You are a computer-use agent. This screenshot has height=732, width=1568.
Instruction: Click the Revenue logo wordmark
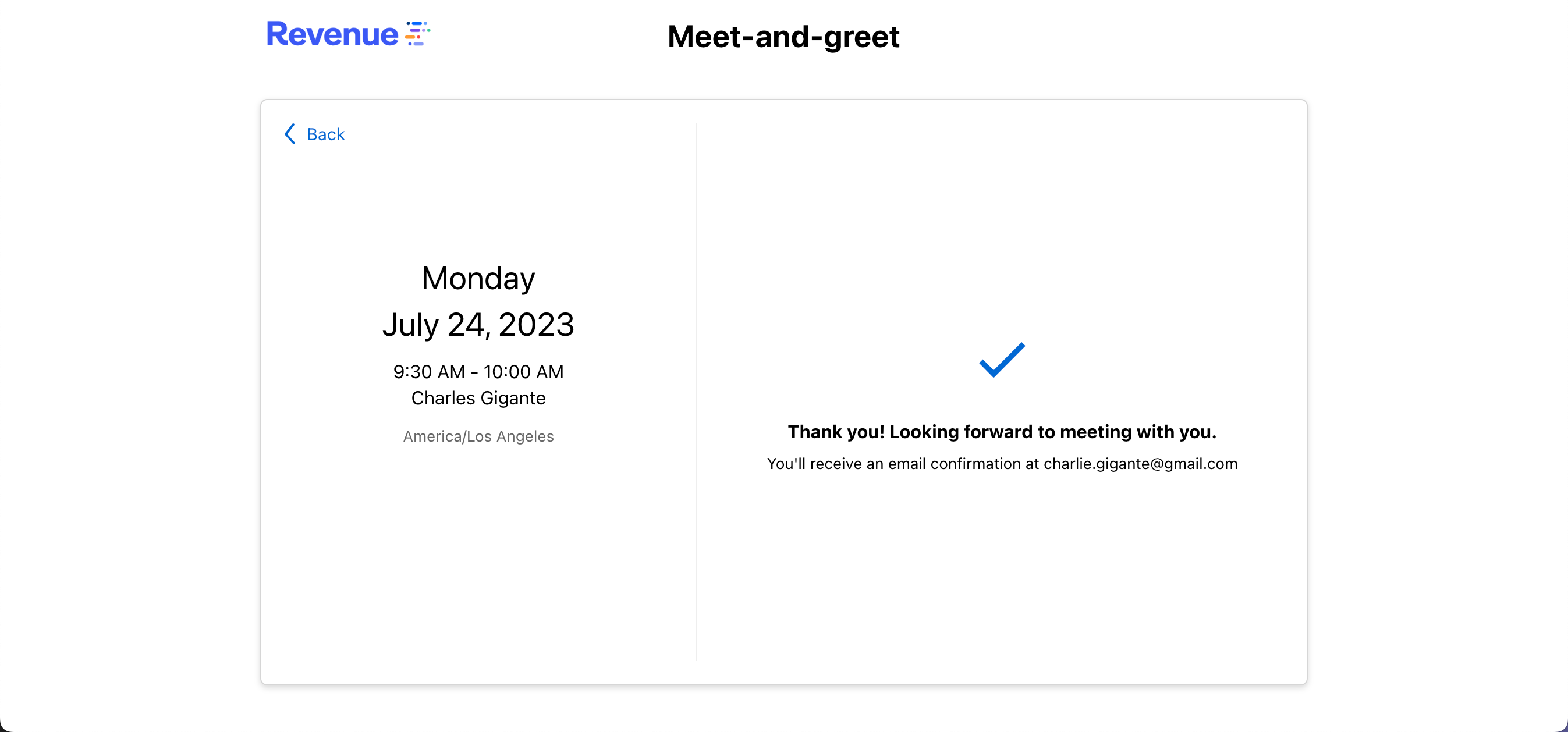[332, 34]
